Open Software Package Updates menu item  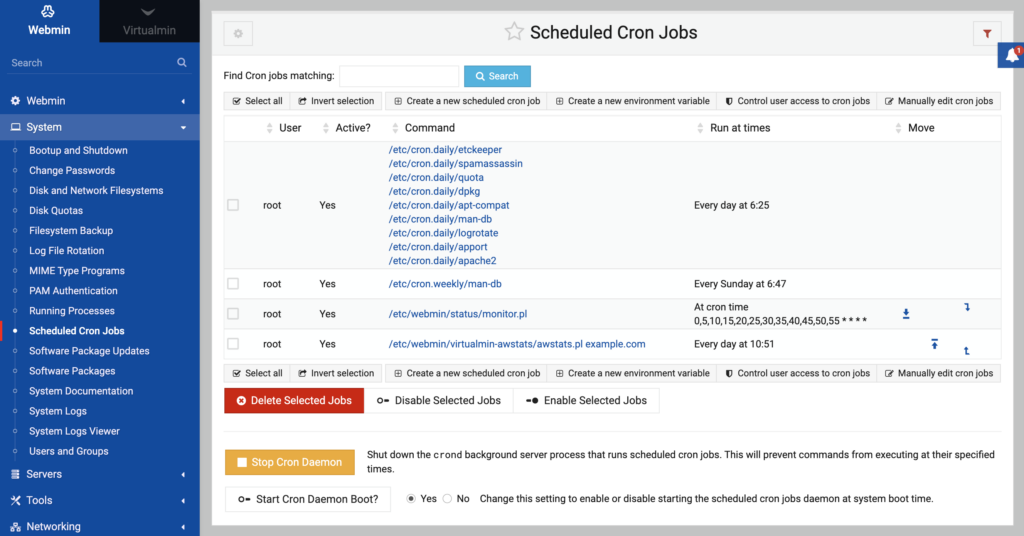(x=89, y=351)
